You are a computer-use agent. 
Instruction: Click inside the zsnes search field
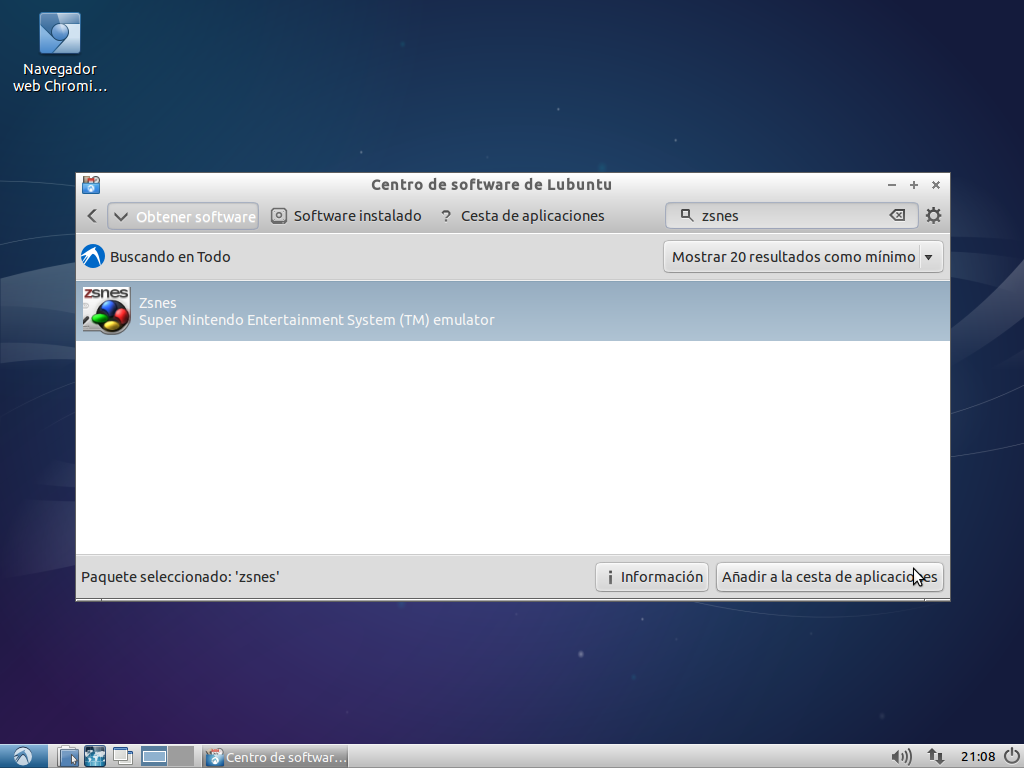tap(790, 216)
